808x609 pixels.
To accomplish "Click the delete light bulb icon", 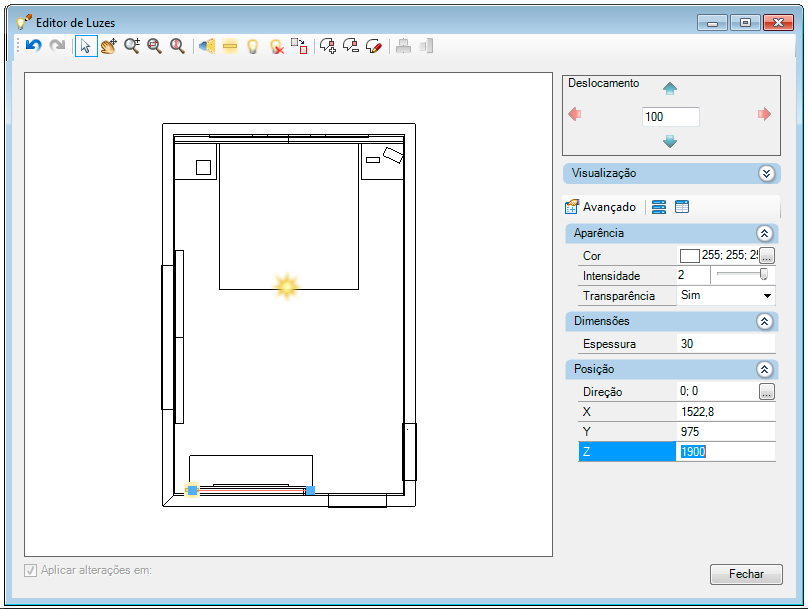I will (x=277, y=47).
